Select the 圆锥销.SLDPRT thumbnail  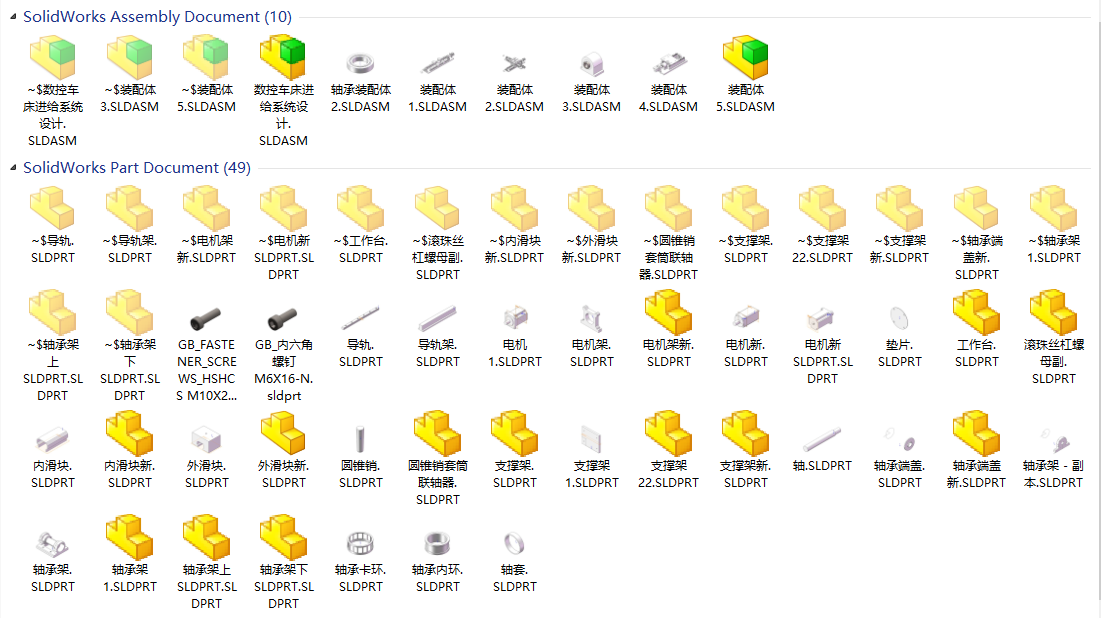coord(360,439)
